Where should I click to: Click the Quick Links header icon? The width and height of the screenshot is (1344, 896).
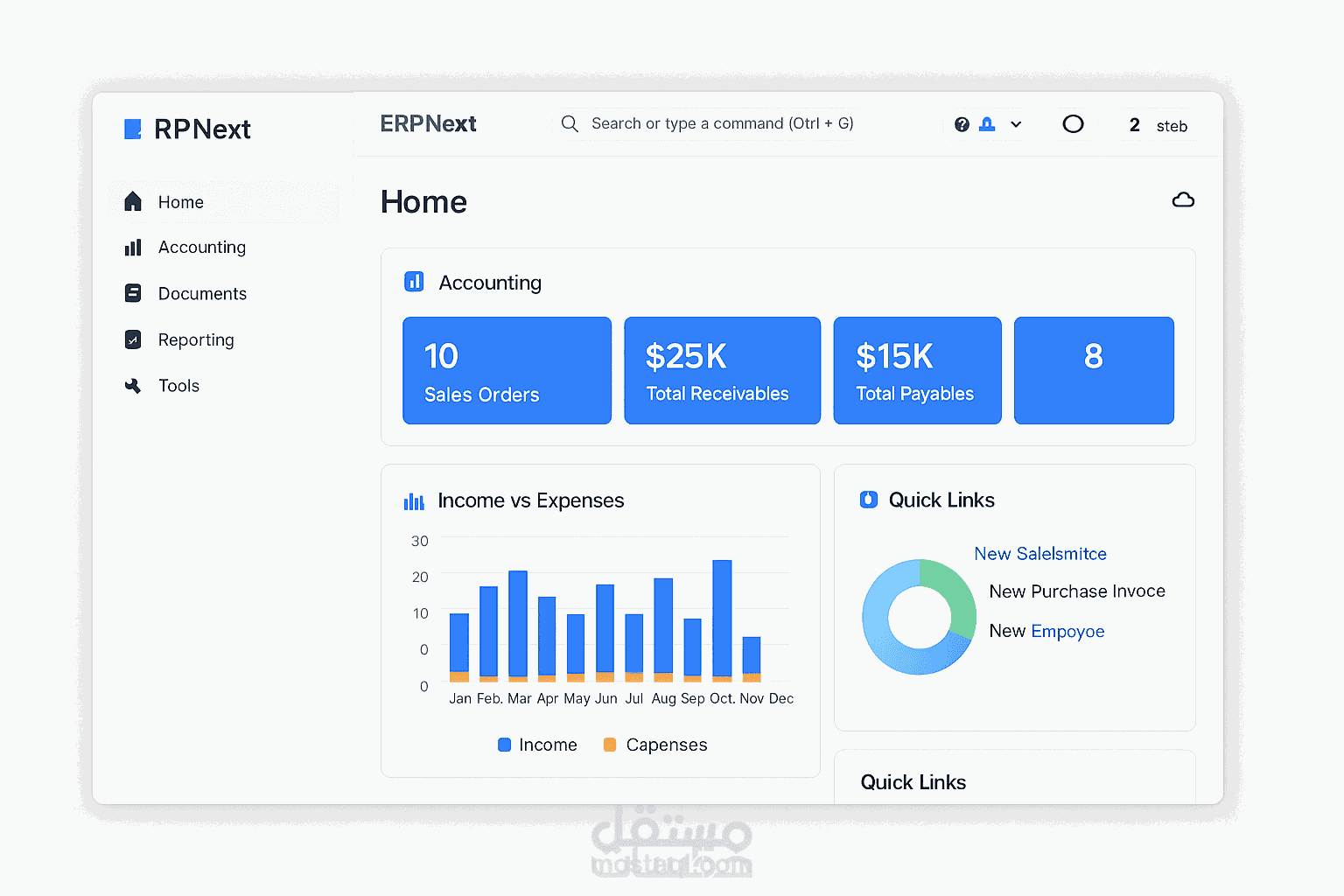868,500
